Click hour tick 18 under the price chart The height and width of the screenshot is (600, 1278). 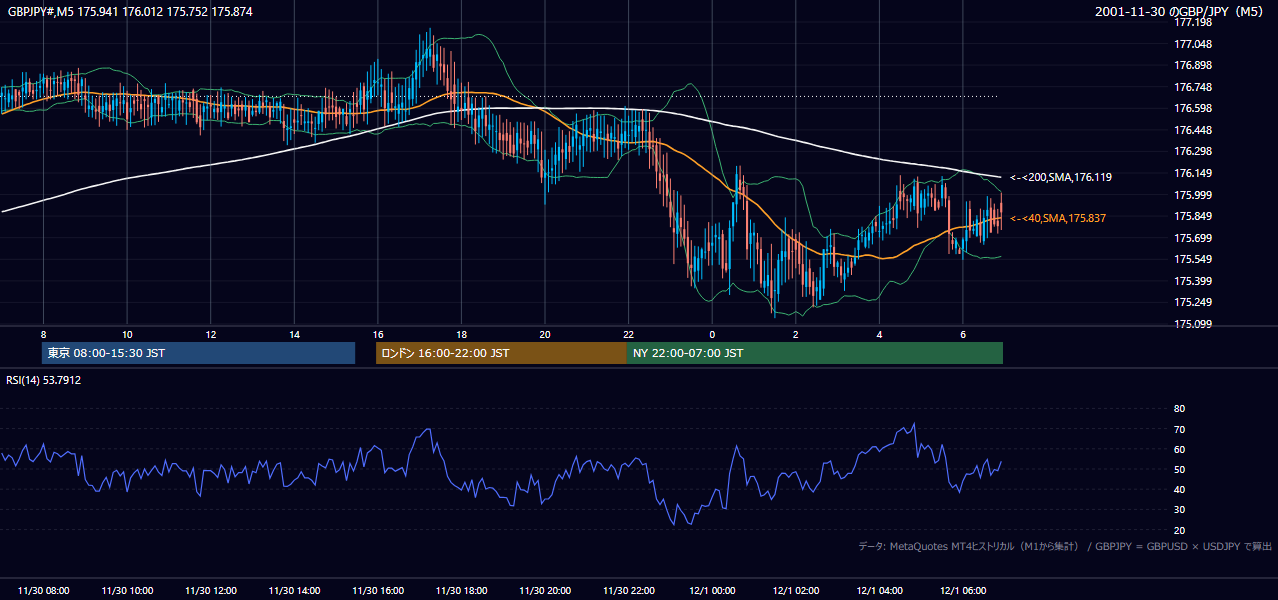pyautogui.click(x=461, y=334)
